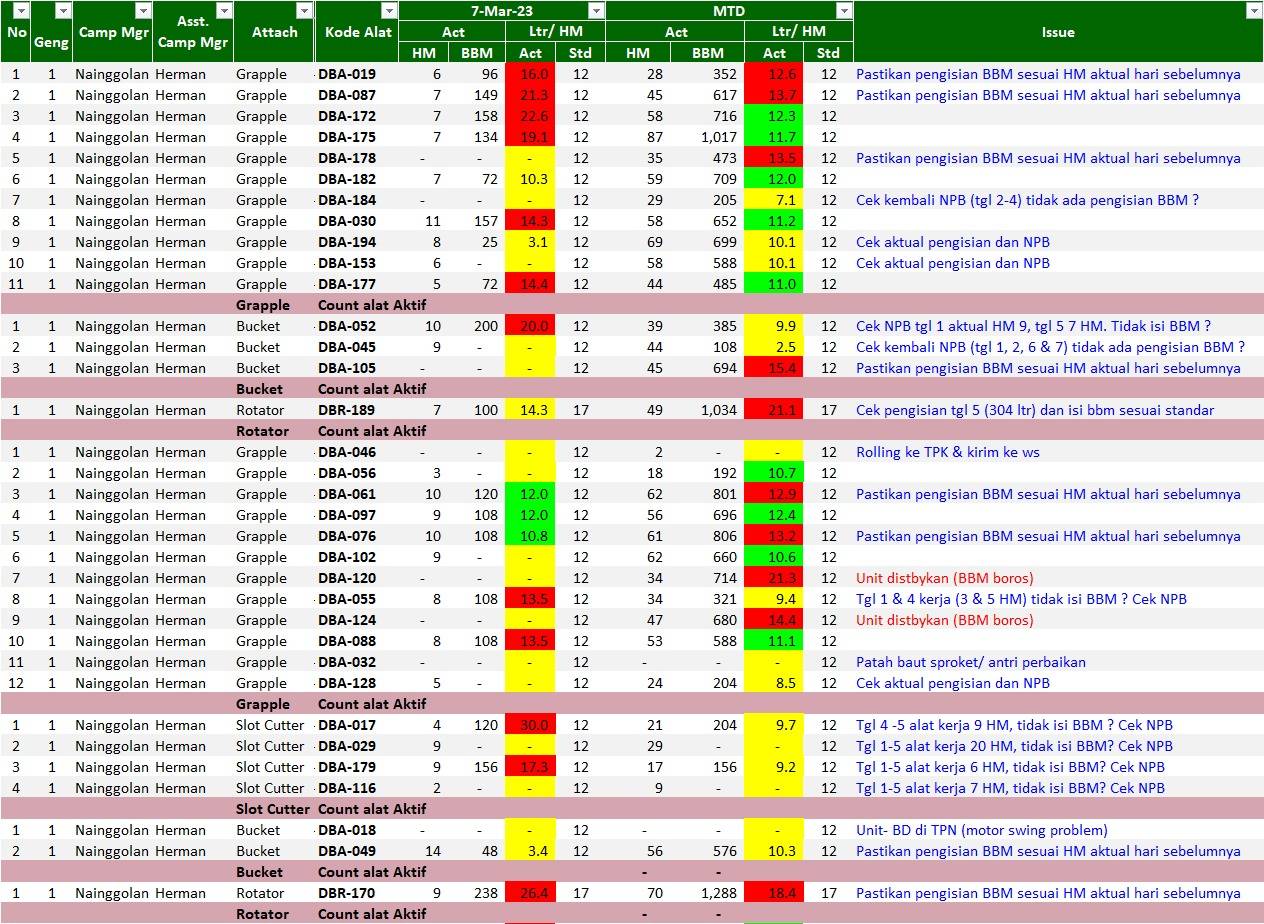
Task: Select the red 22.6 cell in DBA-172 row
Action: pos(530,116)
